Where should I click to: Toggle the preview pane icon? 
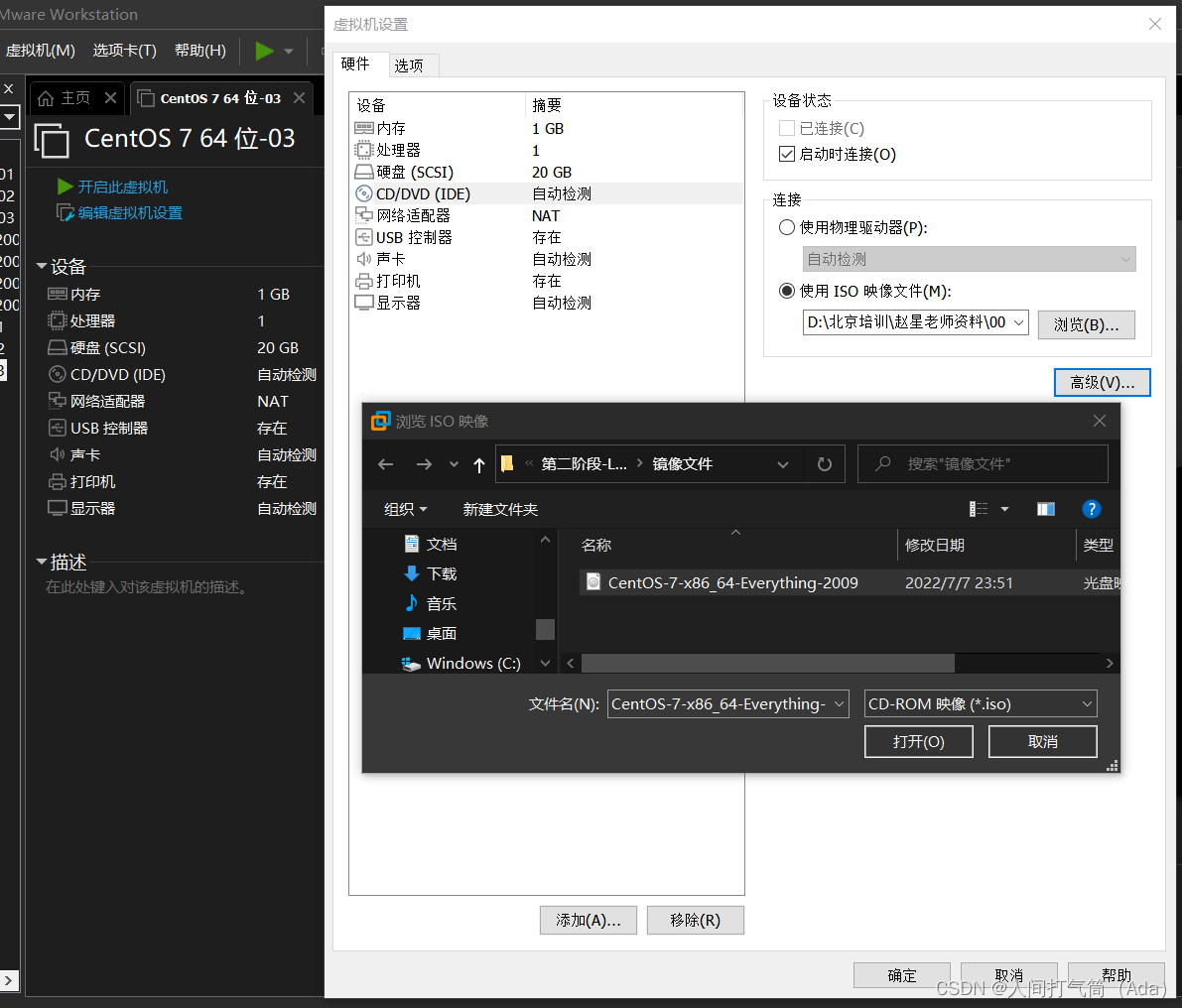pyautogui.click(x=1046, y=509)
